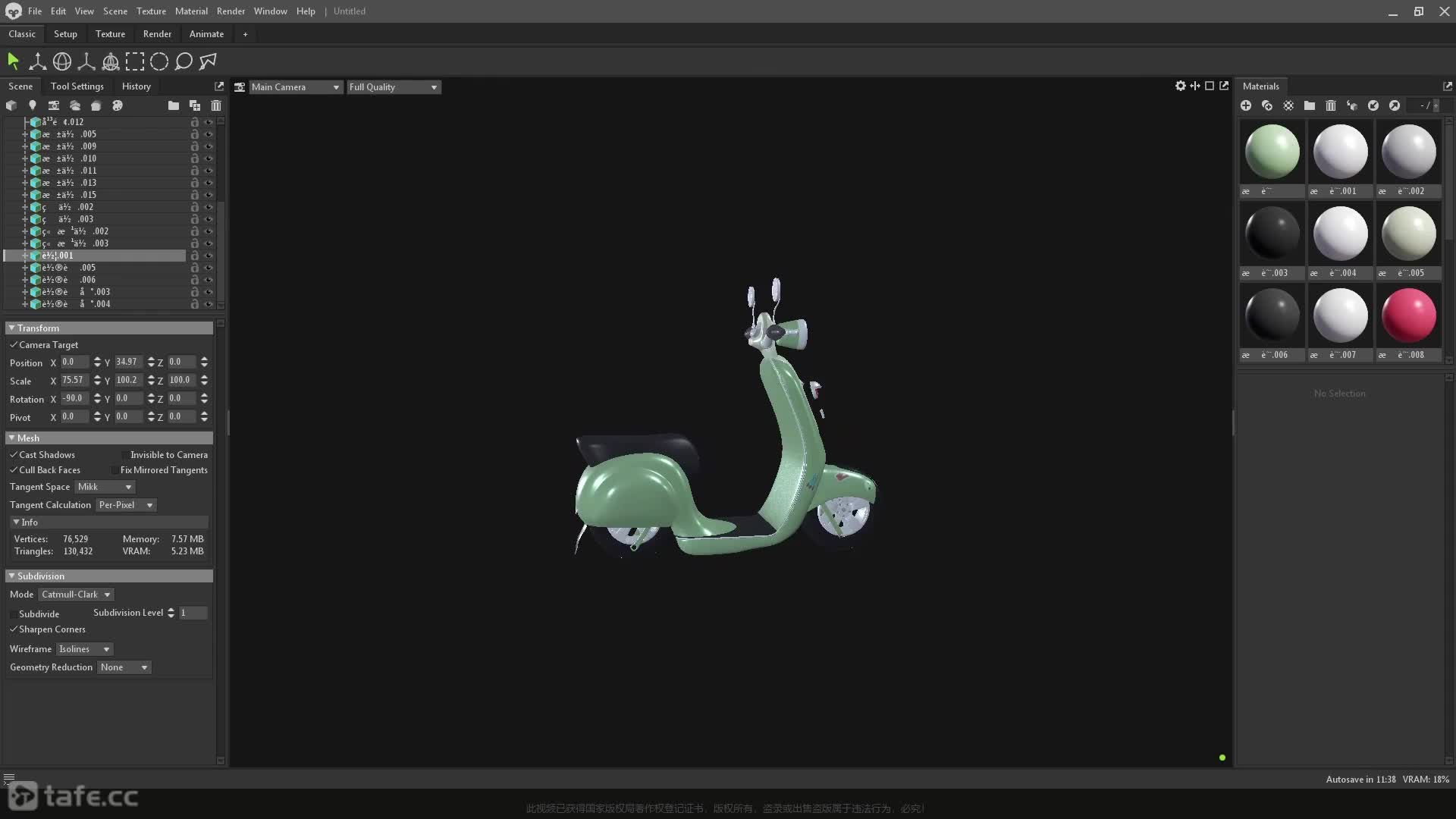Toggle lock on the .009 scene row
This screenshot has height=819, width=1456.
(x=195, y=146)
